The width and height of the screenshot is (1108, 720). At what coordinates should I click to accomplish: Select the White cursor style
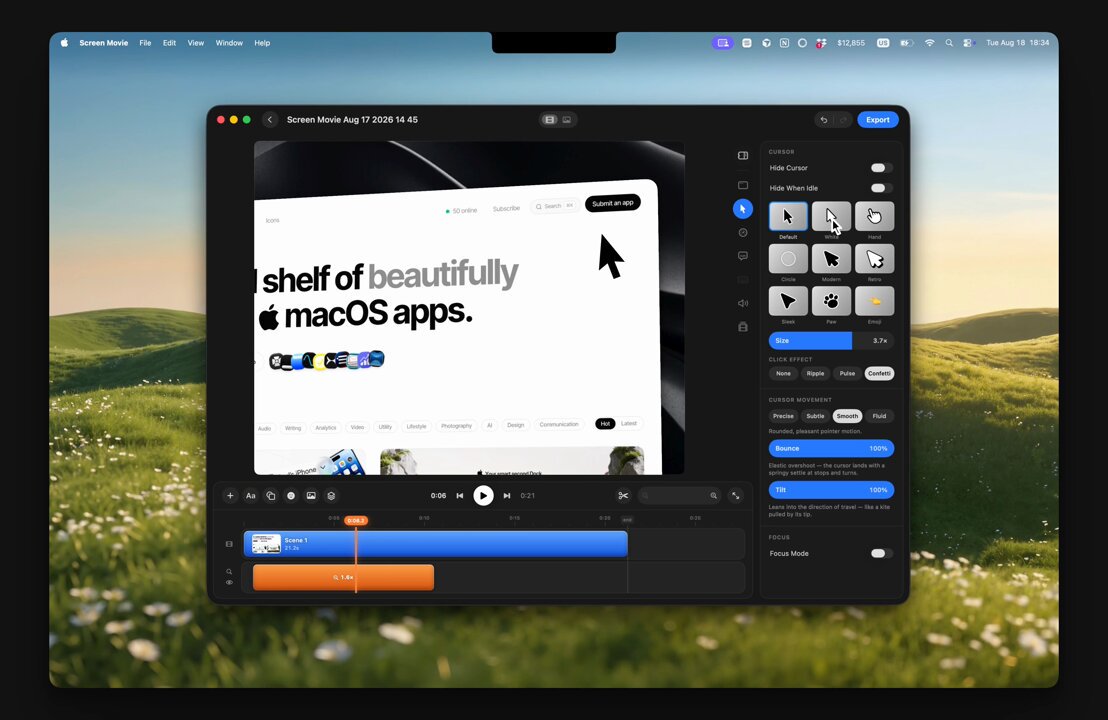pyautogui.click(x=831, y=216)
